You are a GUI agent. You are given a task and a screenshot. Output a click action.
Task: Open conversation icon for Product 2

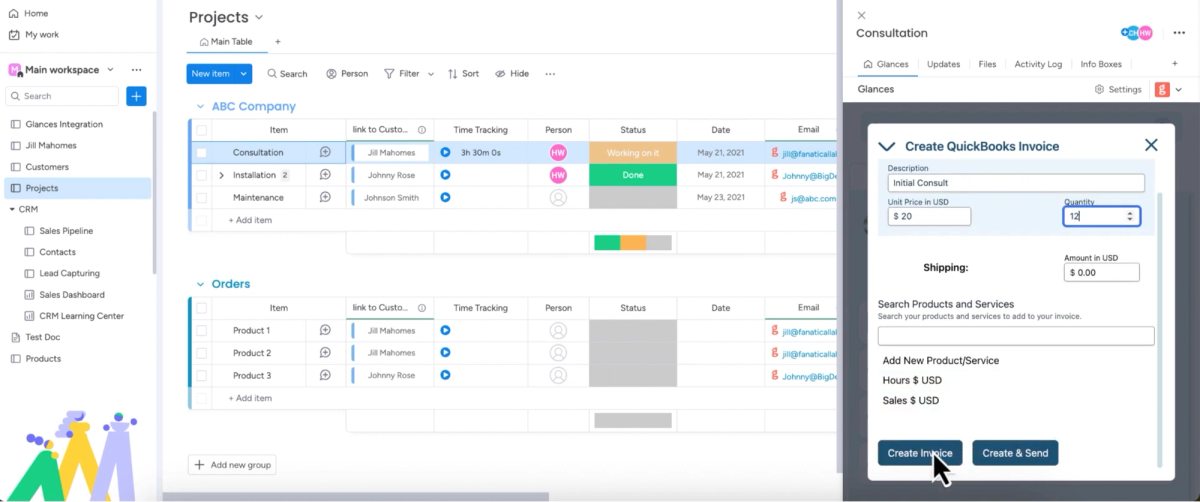[x=325, y=353]
